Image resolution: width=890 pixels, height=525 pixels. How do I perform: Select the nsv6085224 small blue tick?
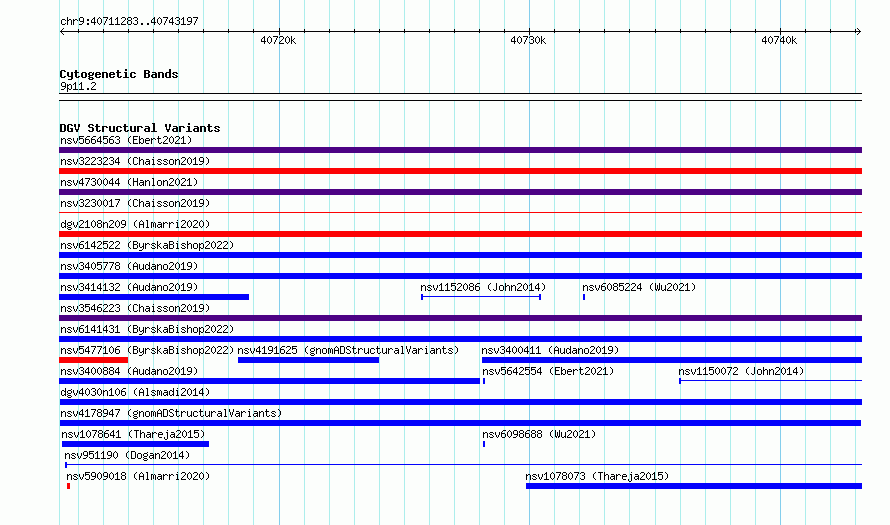point(584,297)
